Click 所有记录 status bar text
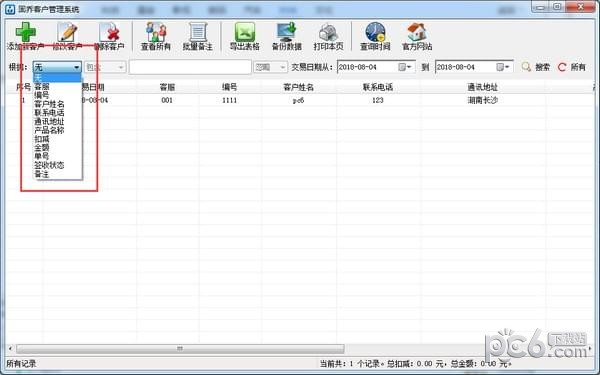 coord(21,364)
